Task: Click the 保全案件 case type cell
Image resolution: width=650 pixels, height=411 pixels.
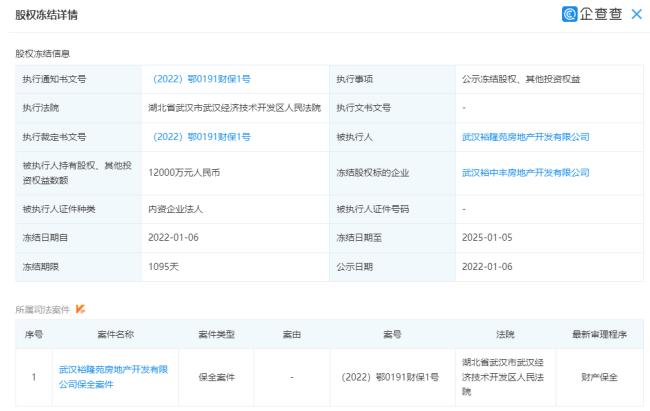Action: [216, 377]
